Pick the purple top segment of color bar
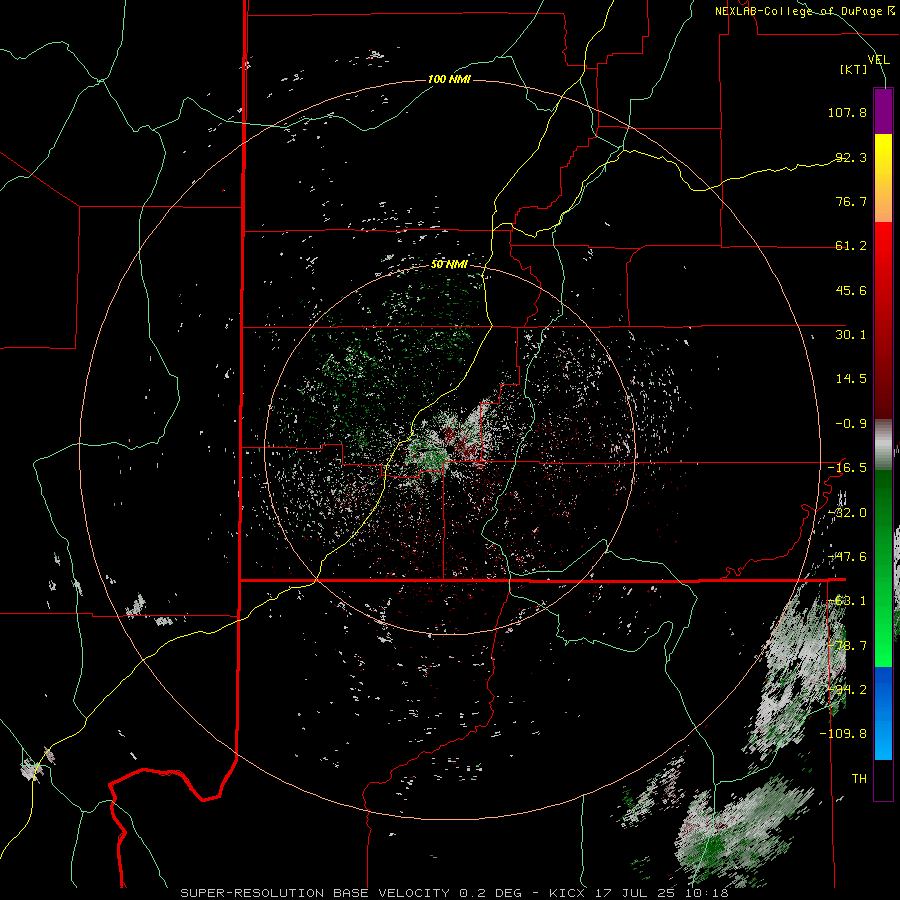Viewport: 900px width, 900px height. (x=883, y=111)
